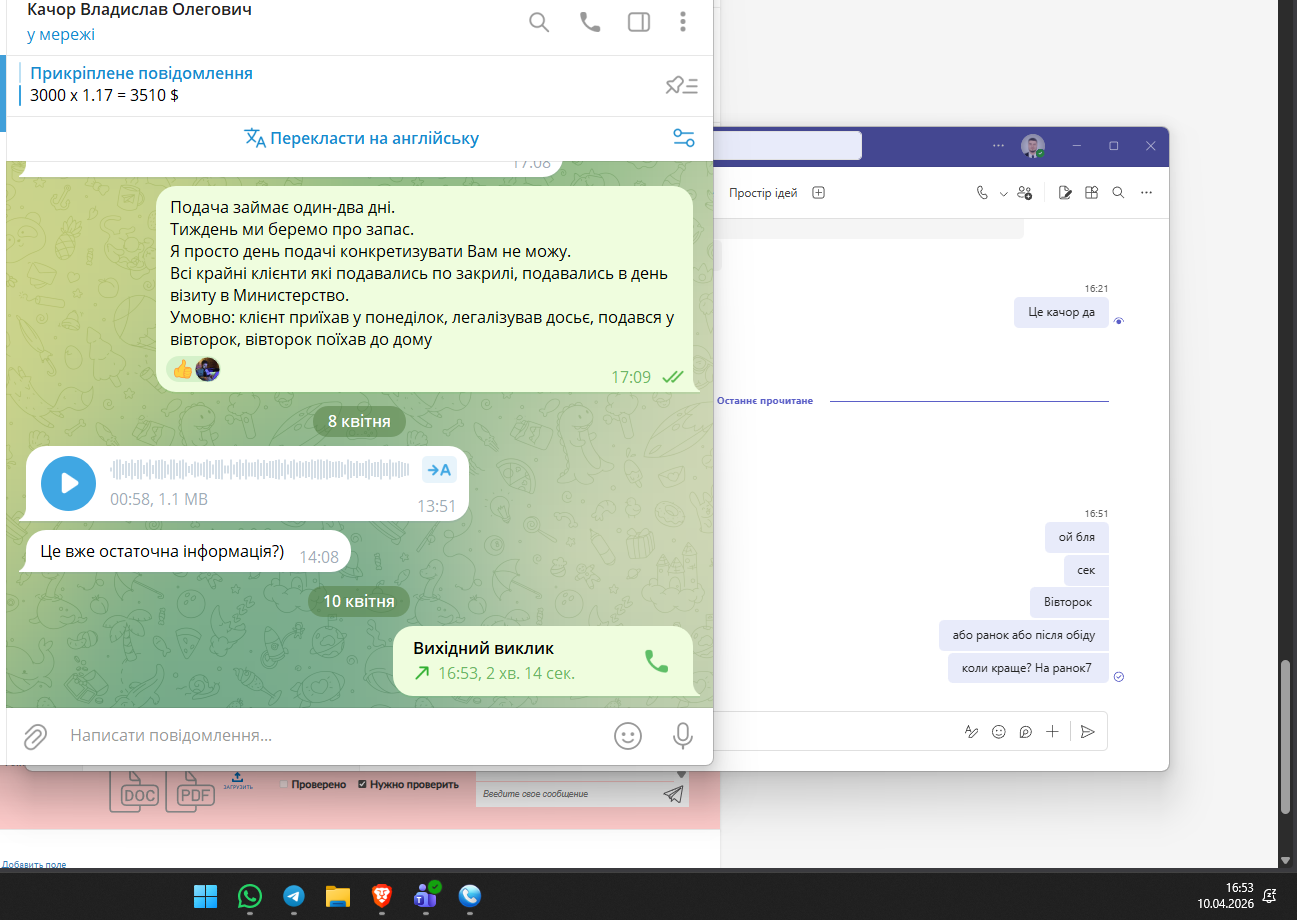Open WhatsApp from taskbar
1297x920 pixels.
(x=250, y=896)
